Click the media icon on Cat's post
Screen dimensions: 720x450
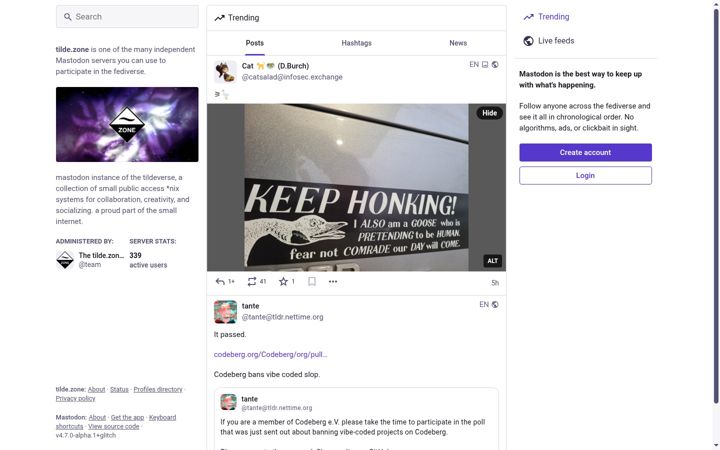point(485,65)
